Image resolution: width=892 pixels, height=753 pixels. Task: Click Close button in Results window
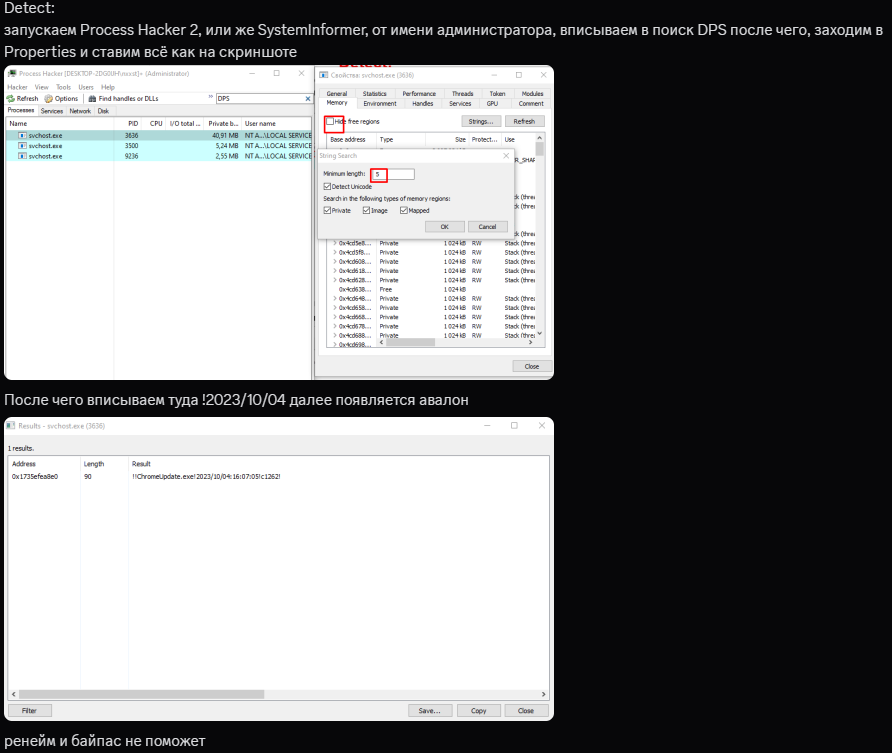(x=526, y=710)
